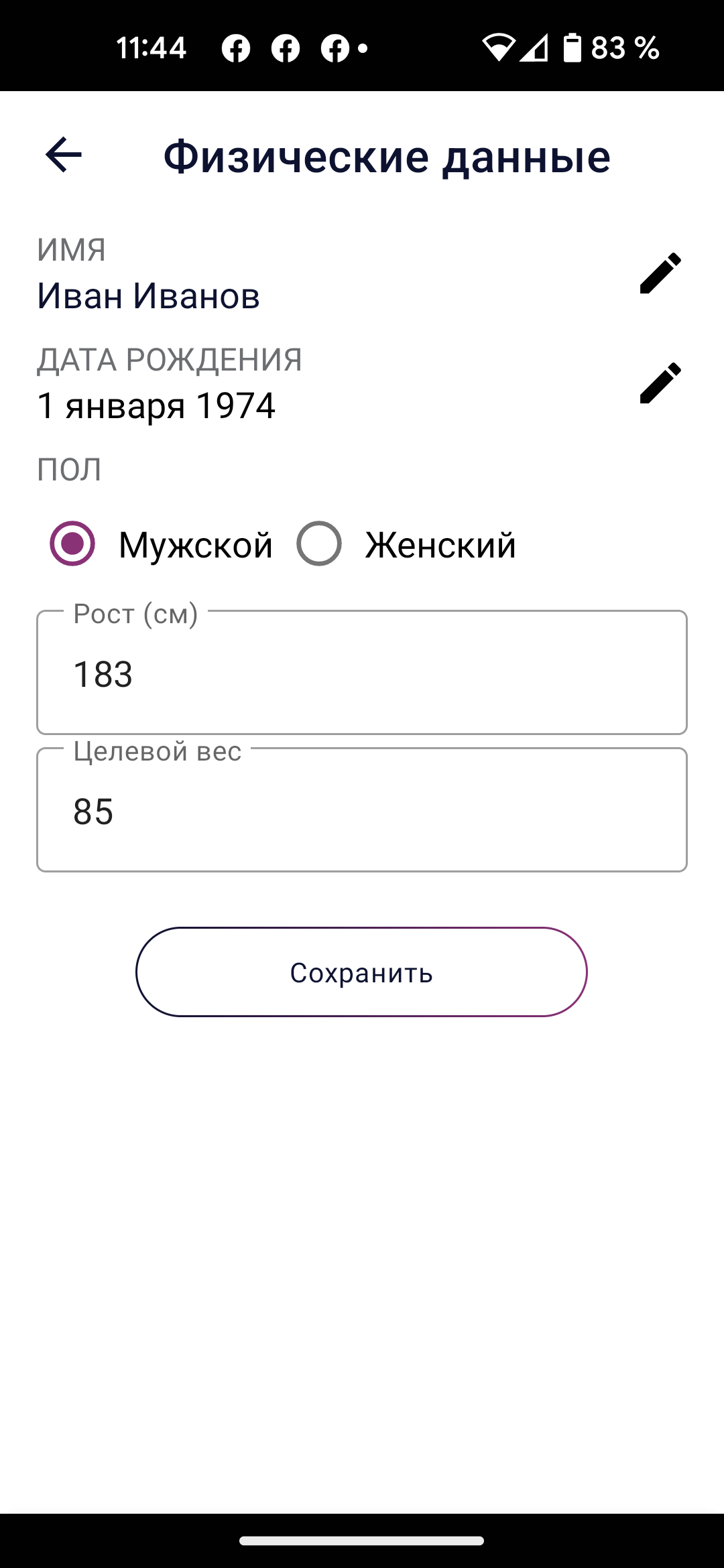
Task: Tap the name value Иван Иванов
Action: coord(148,296)
